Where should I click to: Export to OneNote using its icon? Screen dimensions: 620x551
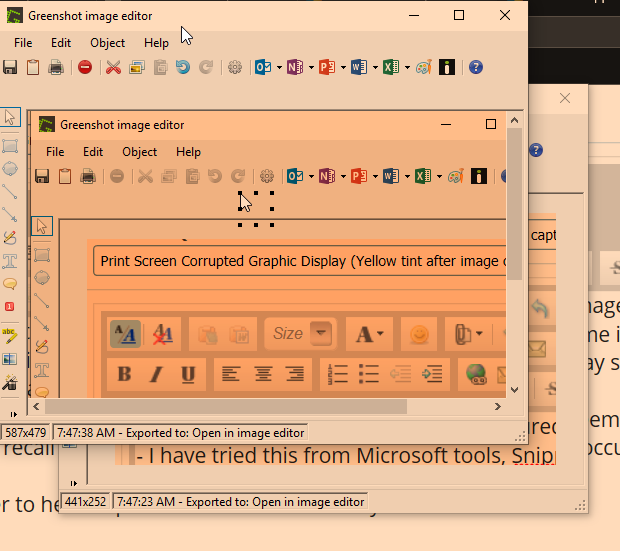click(x=295, y=67)
